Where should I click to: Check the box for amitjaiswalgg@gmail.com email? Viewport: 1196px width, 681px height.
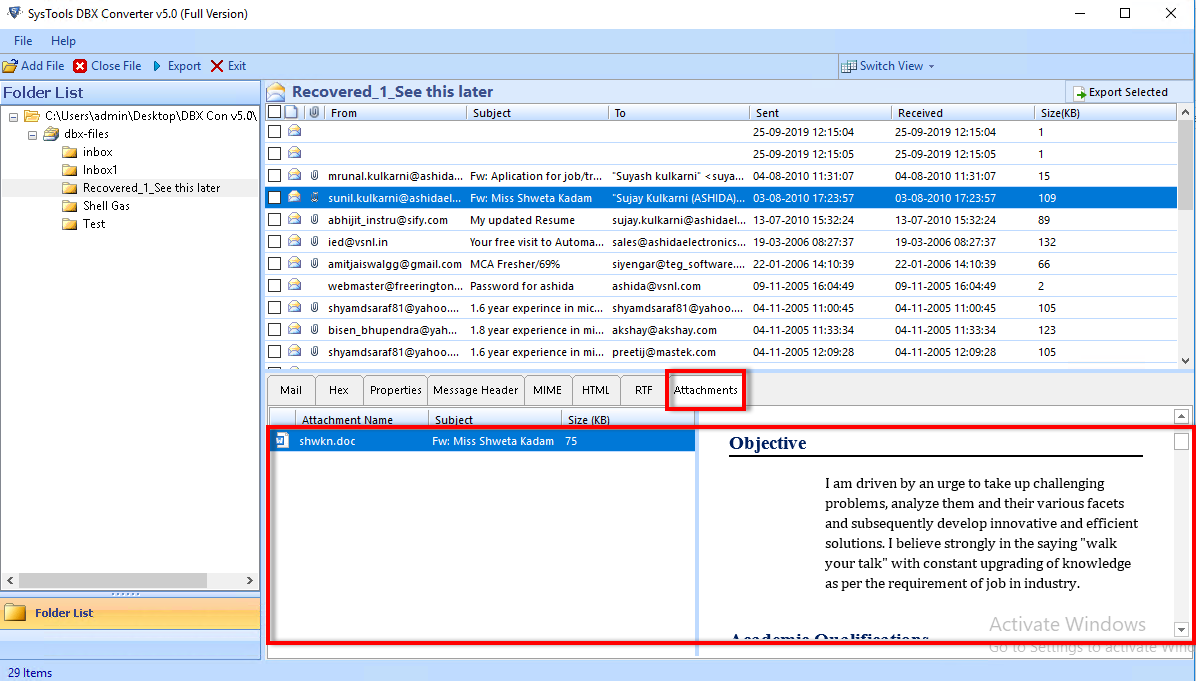[x=275, y=264]
